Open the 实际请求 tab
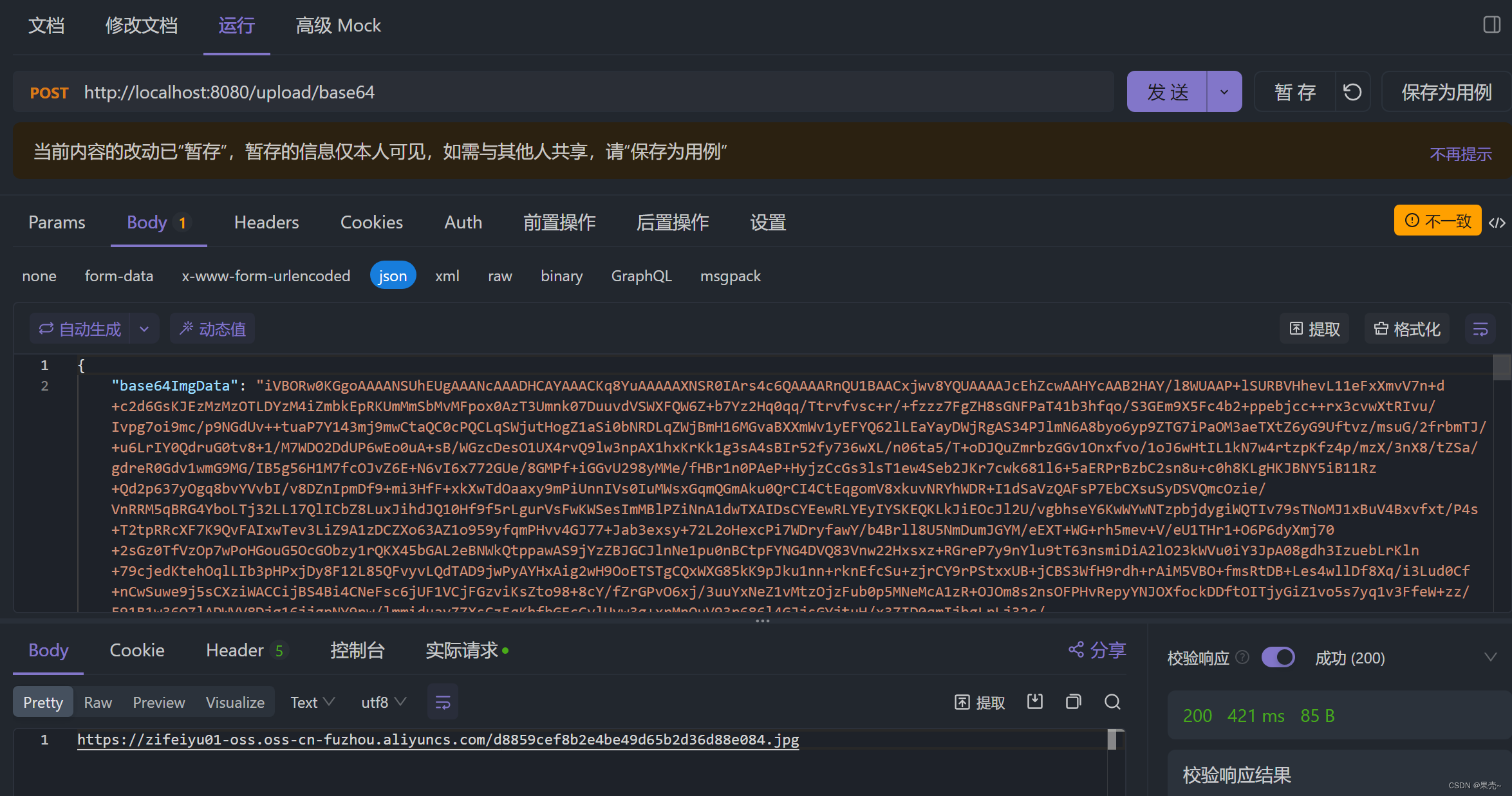 (x=467, y=650)
